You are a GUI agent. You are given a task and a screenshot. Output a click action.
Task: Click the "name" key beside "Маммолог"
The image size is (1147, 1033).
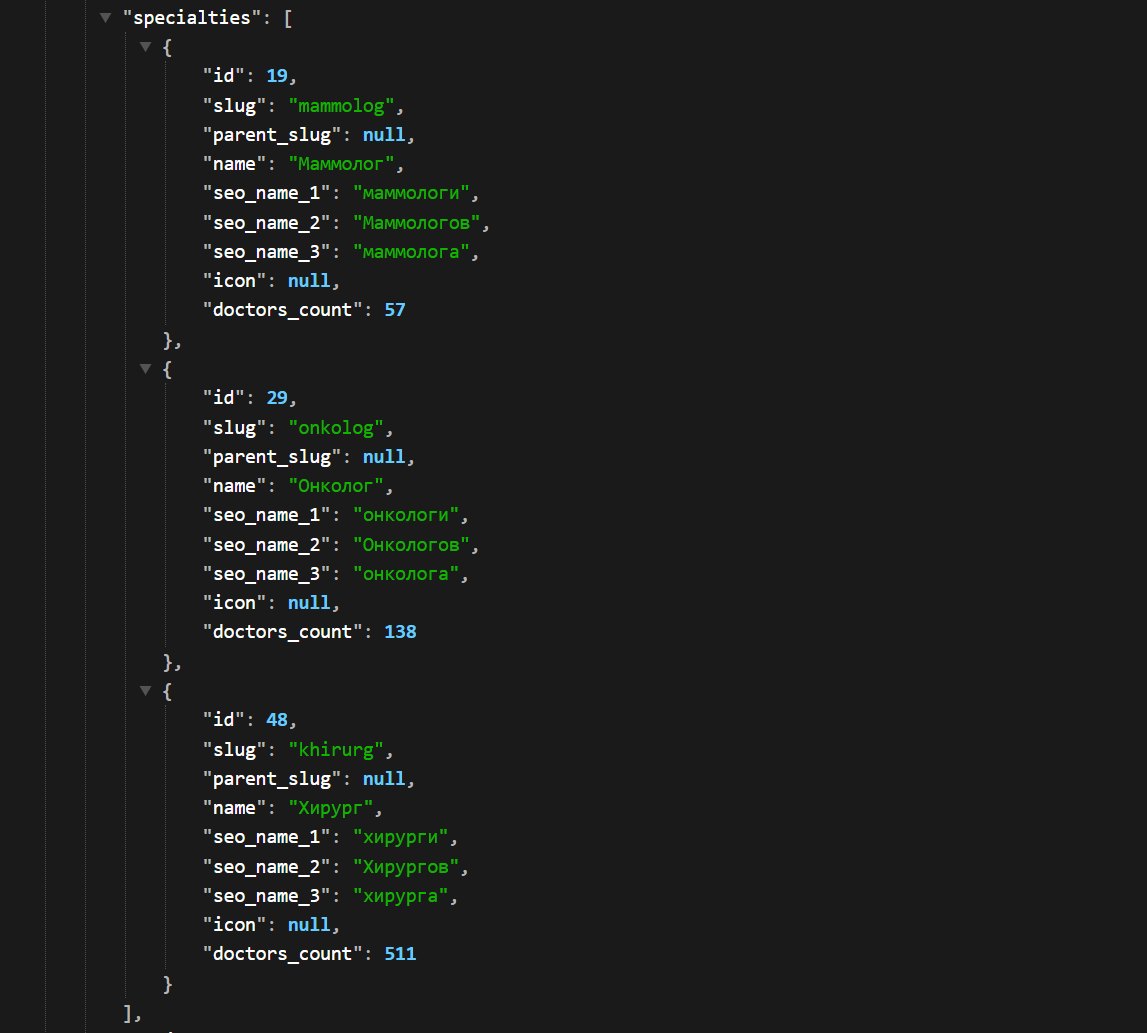point(234,164)
